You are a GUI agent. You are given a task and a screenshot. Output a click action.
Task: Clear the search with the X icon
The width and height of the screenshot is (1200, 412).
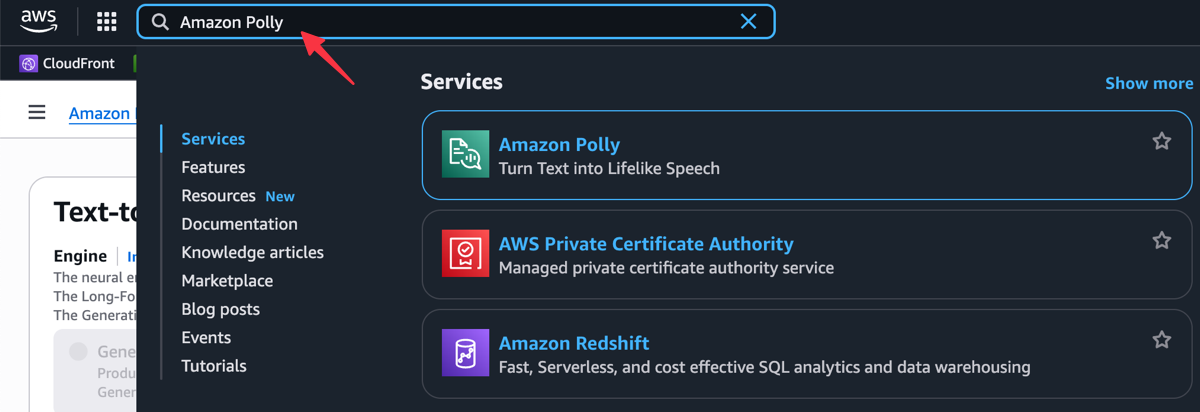pyautogui.click(x=748, y=22)
